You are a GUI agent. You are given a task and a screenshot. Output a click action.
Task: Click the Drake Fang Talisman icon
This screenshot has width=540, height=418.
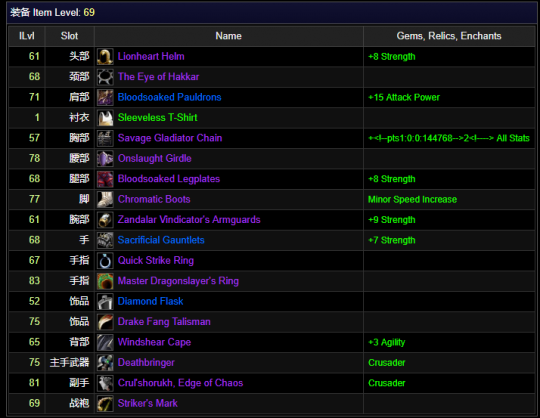click(105, 322)
